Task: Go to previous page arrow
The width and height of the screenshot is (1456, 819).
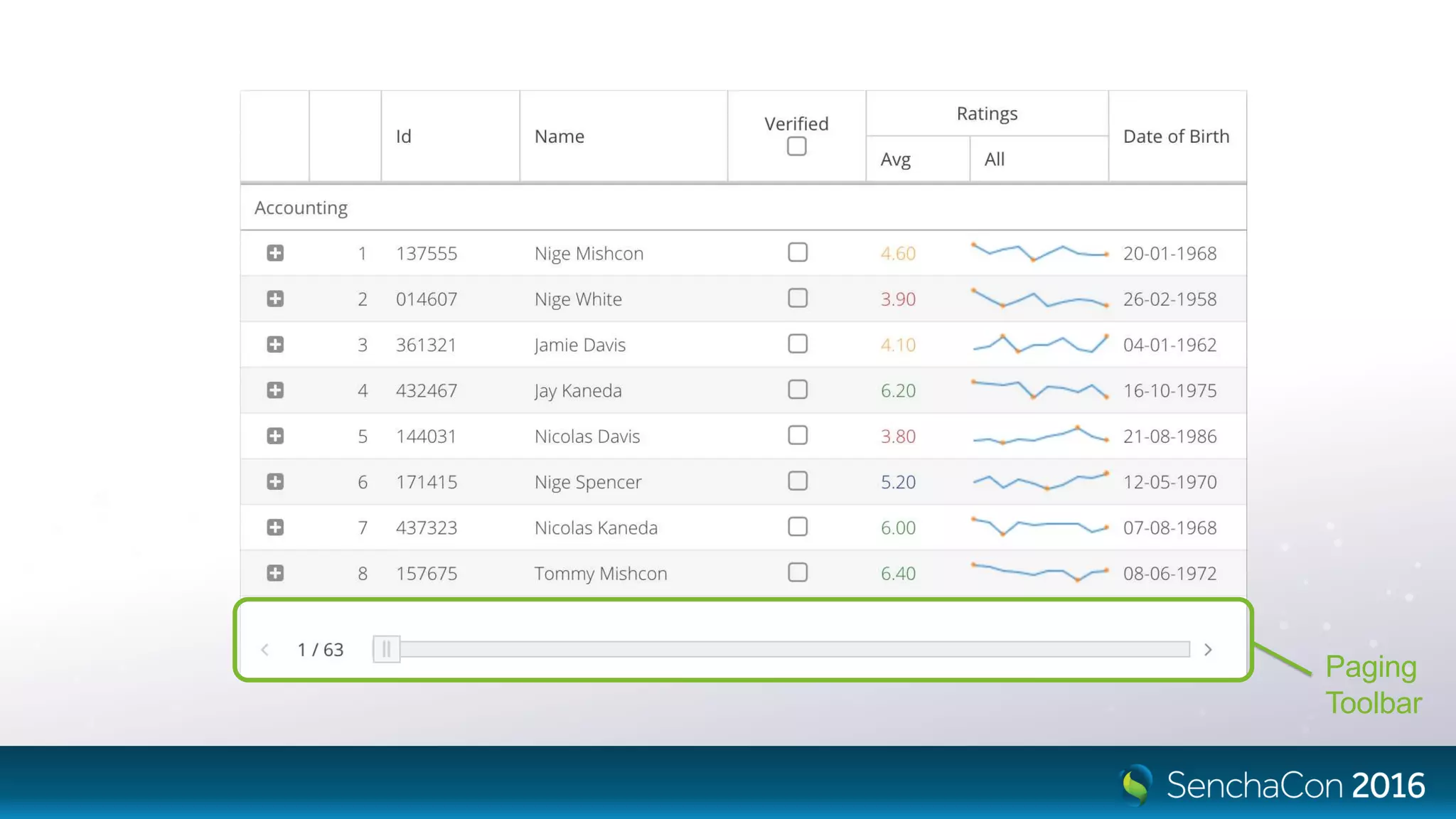Action: click(x=265, y=650)
